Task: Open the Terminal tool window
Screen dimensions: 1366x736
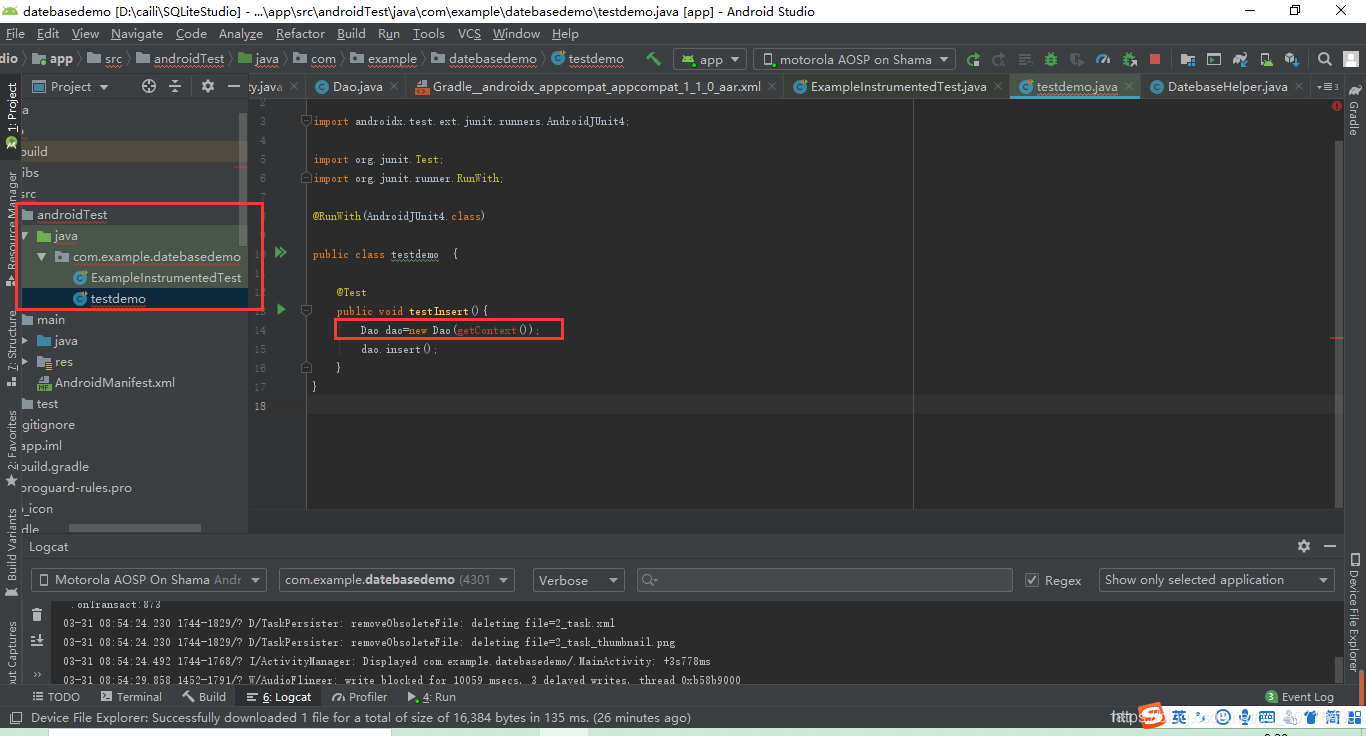Action: 131,697
